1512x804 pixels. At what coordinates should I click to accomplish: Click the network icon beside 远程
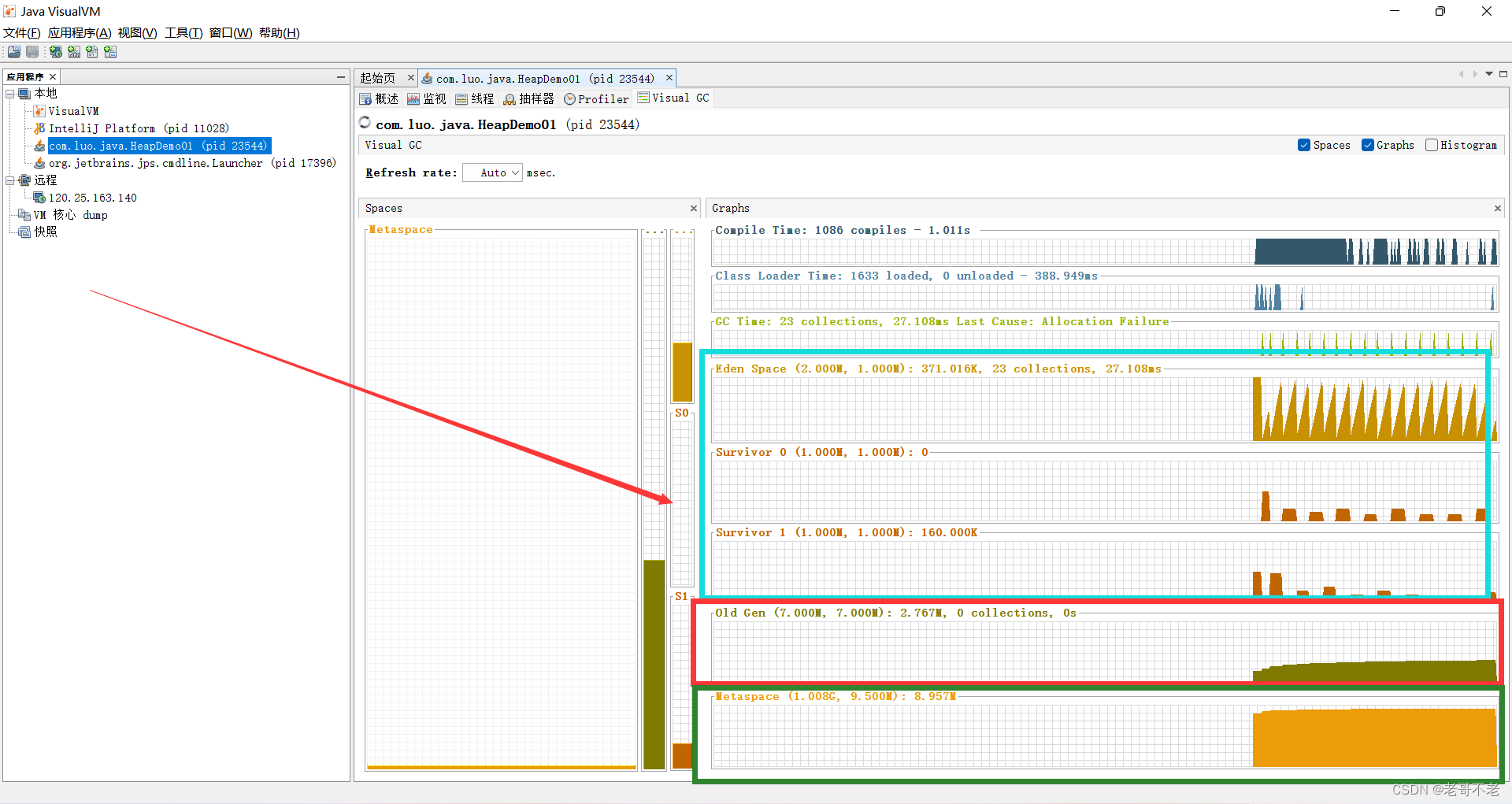(x=24, y=180)
